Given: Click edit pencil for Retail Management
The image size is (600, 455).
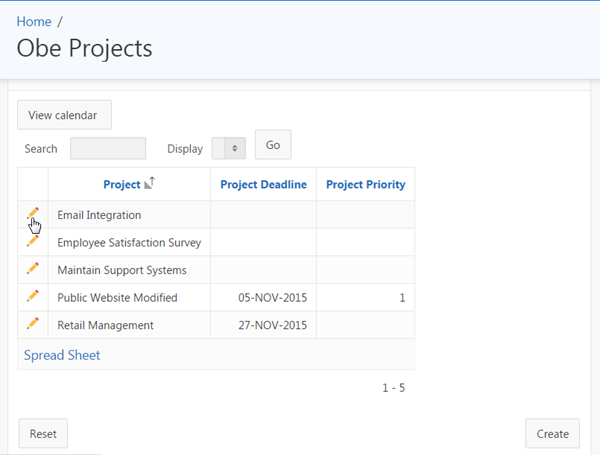Looking at the screenshot, I should pyautogui.click(x=33, y=323).
